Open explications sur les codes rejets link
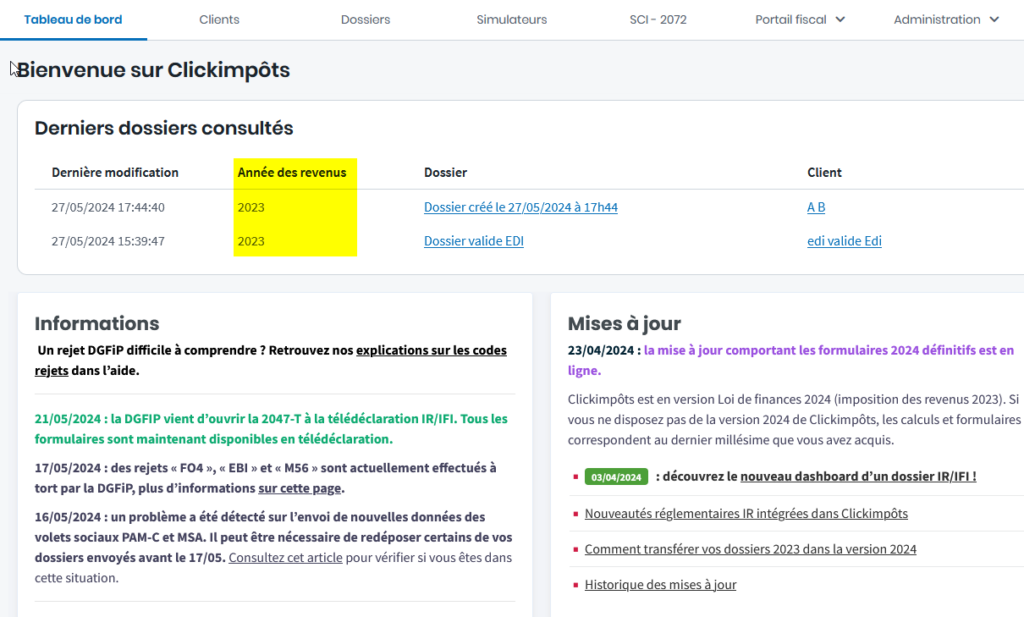 click(x=431, y=351)
